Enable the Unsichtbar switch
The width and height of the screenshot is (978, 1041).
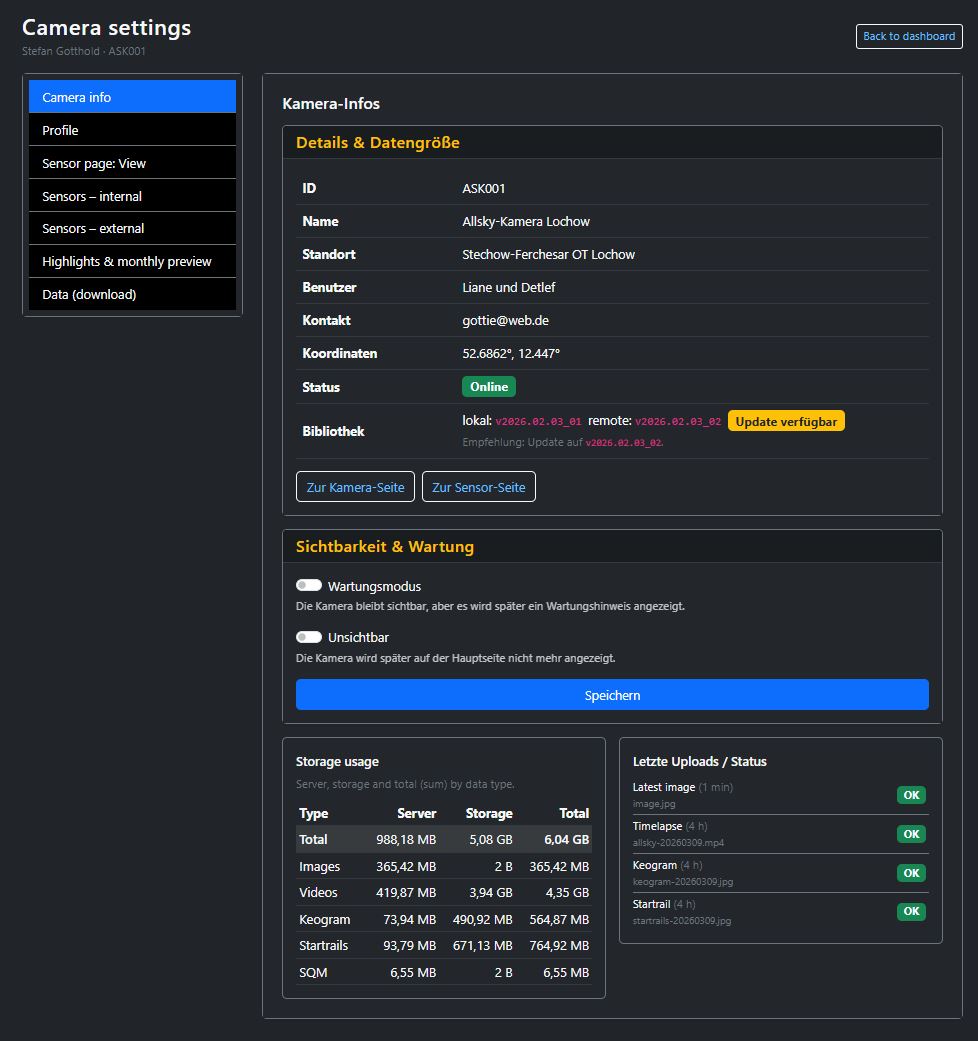pos(309,637)
